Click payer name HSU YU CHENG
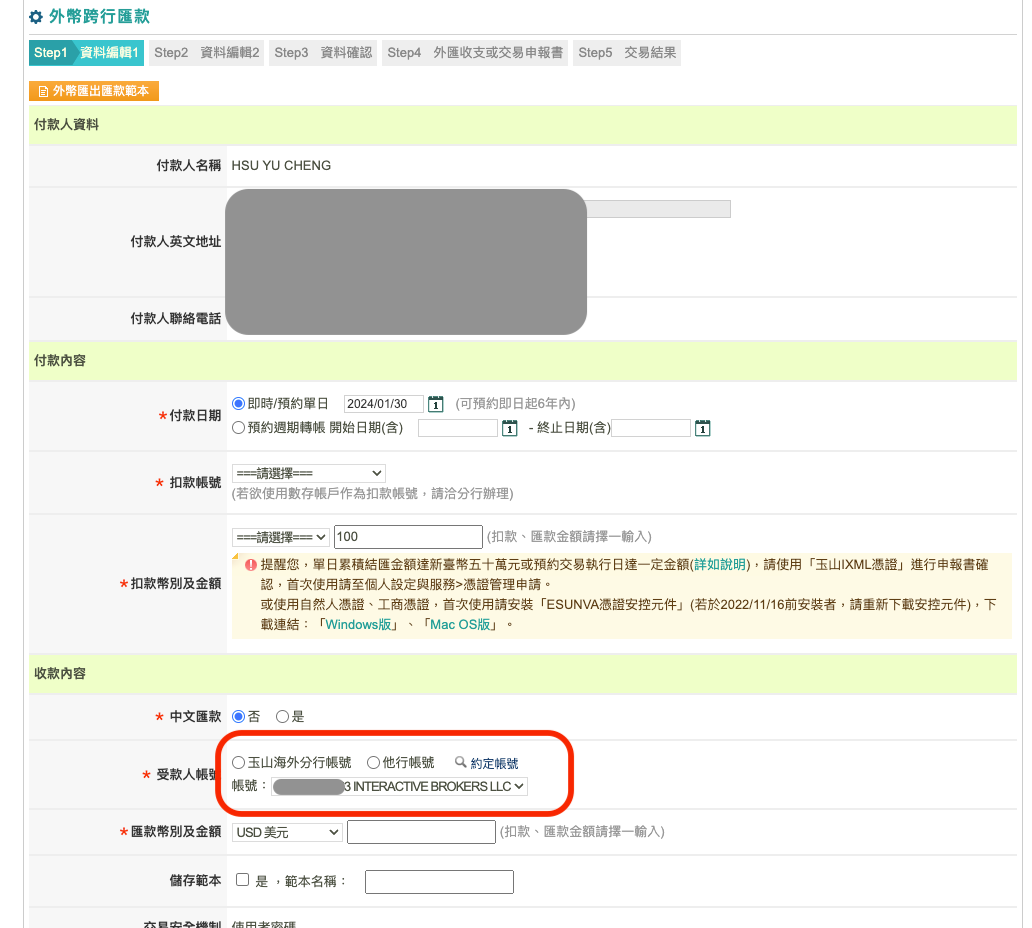 [x=281, y=166]
